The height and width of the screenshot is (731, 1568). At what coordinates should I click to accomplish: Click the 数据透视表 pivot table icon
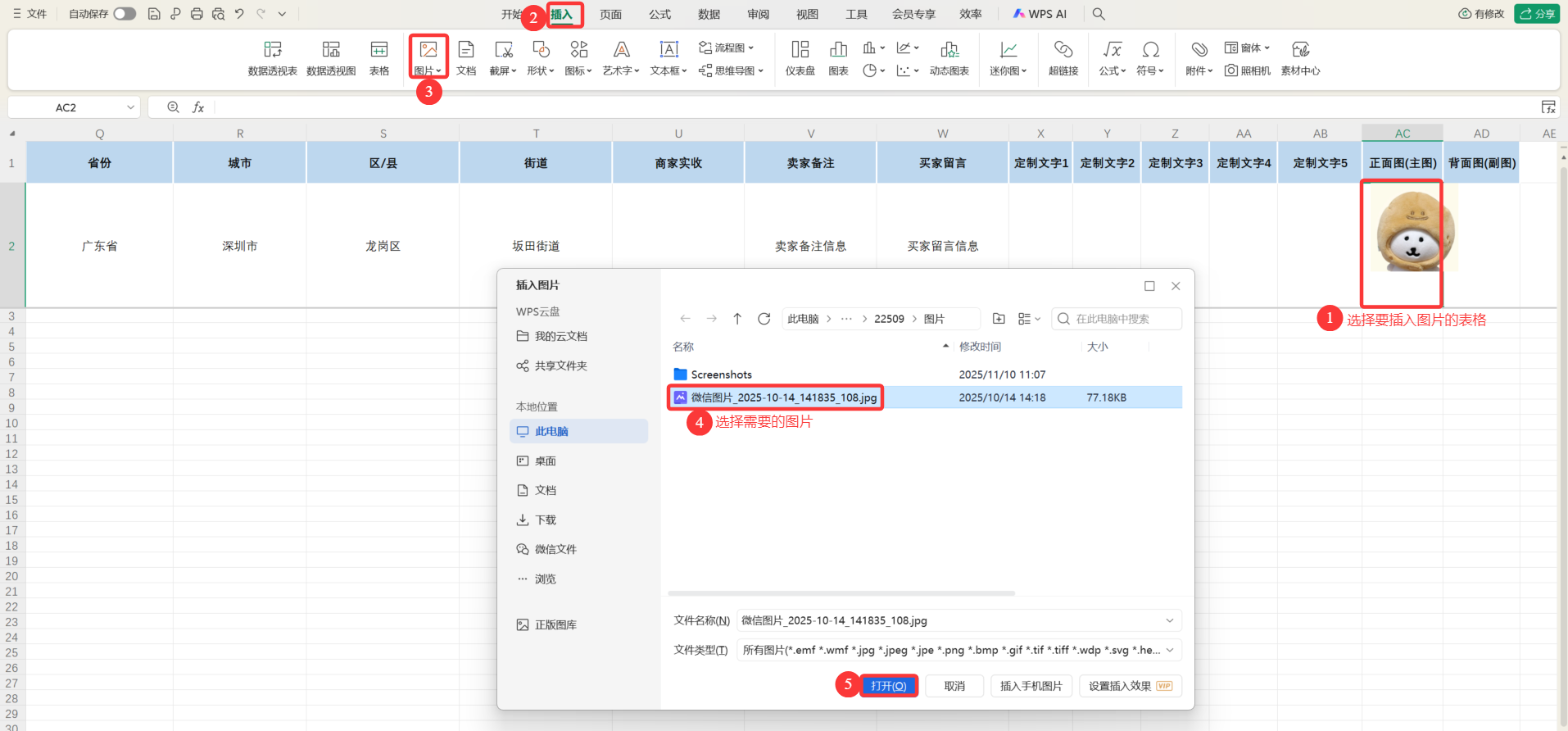[272, 57]
